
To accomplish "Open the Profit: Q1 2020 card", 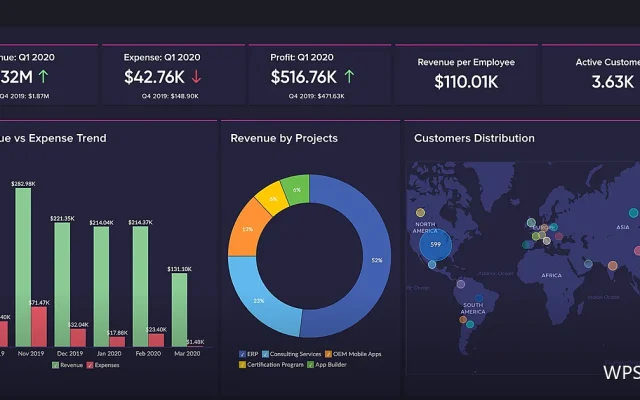I will [x=320, y=75].
